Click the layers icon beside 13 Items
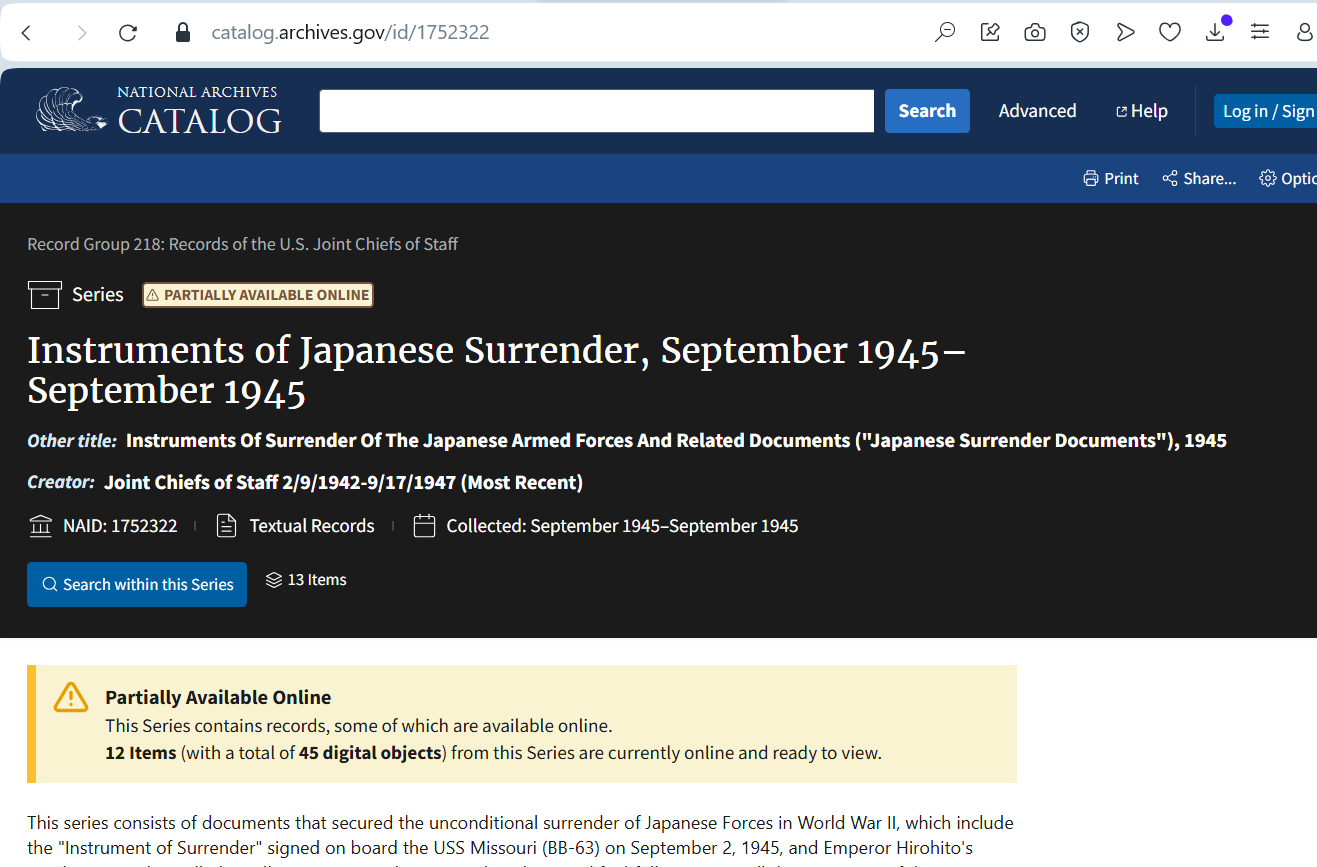 coord(274,579)
